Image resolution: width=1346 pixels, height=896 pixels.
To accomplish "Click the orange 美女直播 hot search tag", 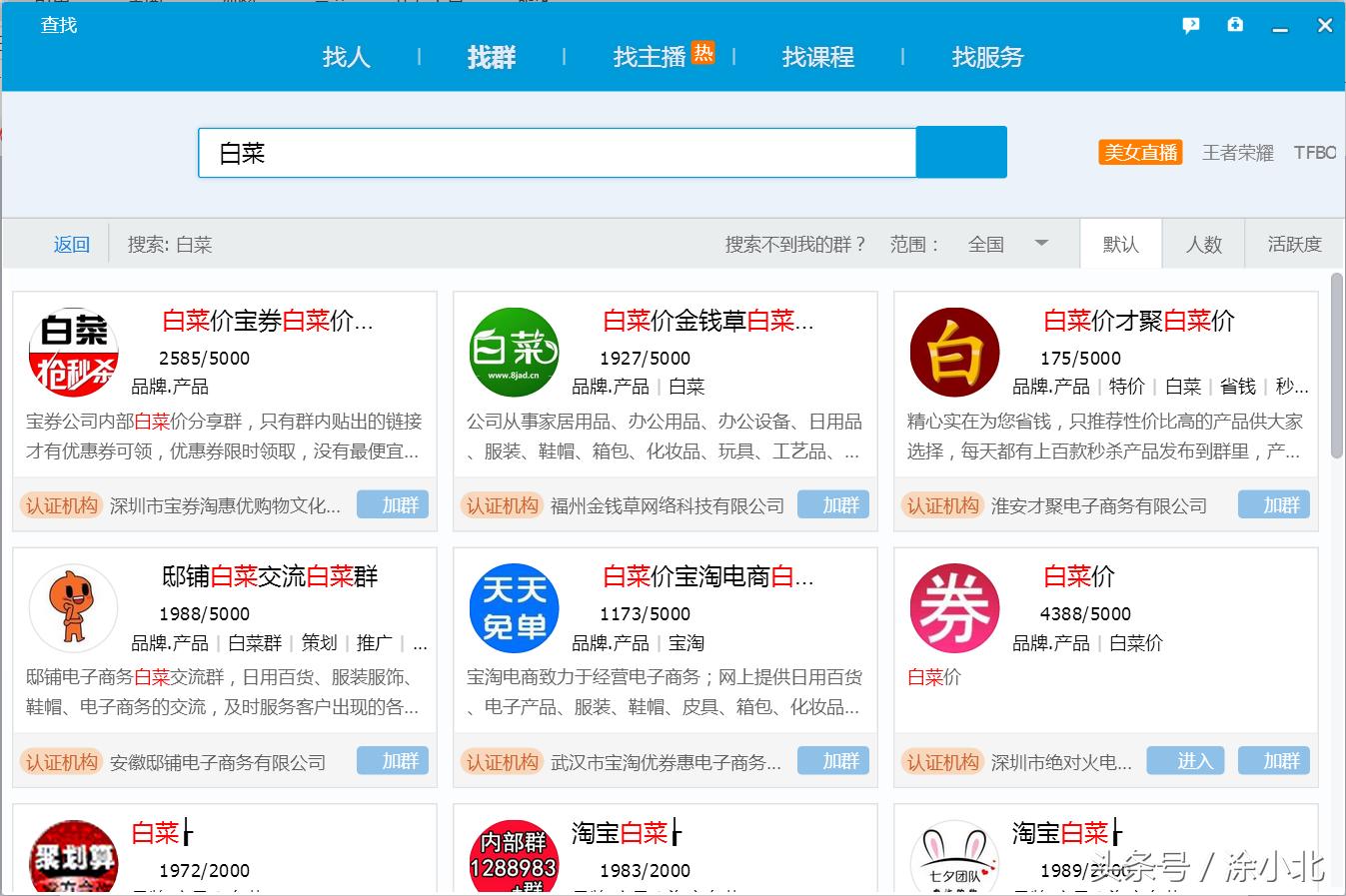I will tap(1139, 152).
